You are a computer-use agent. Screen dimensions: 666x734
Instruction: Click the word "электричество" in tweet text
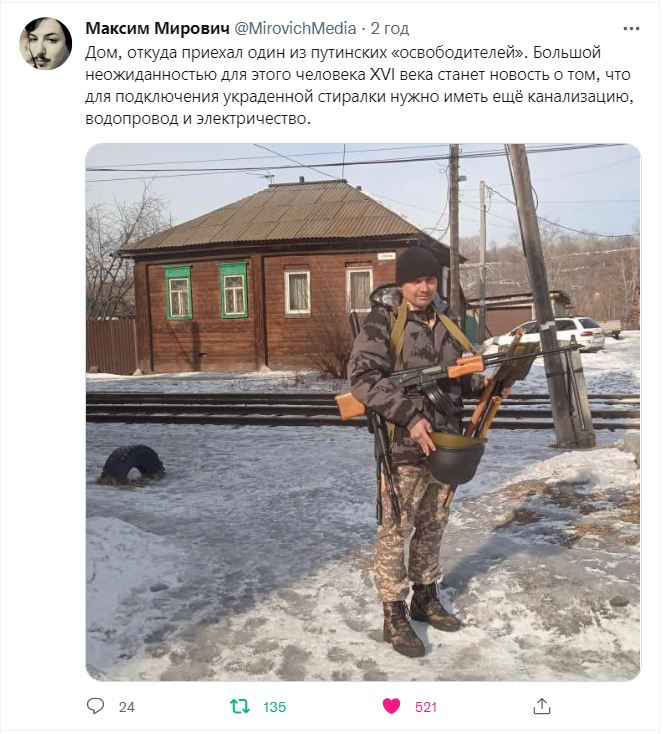253,119
